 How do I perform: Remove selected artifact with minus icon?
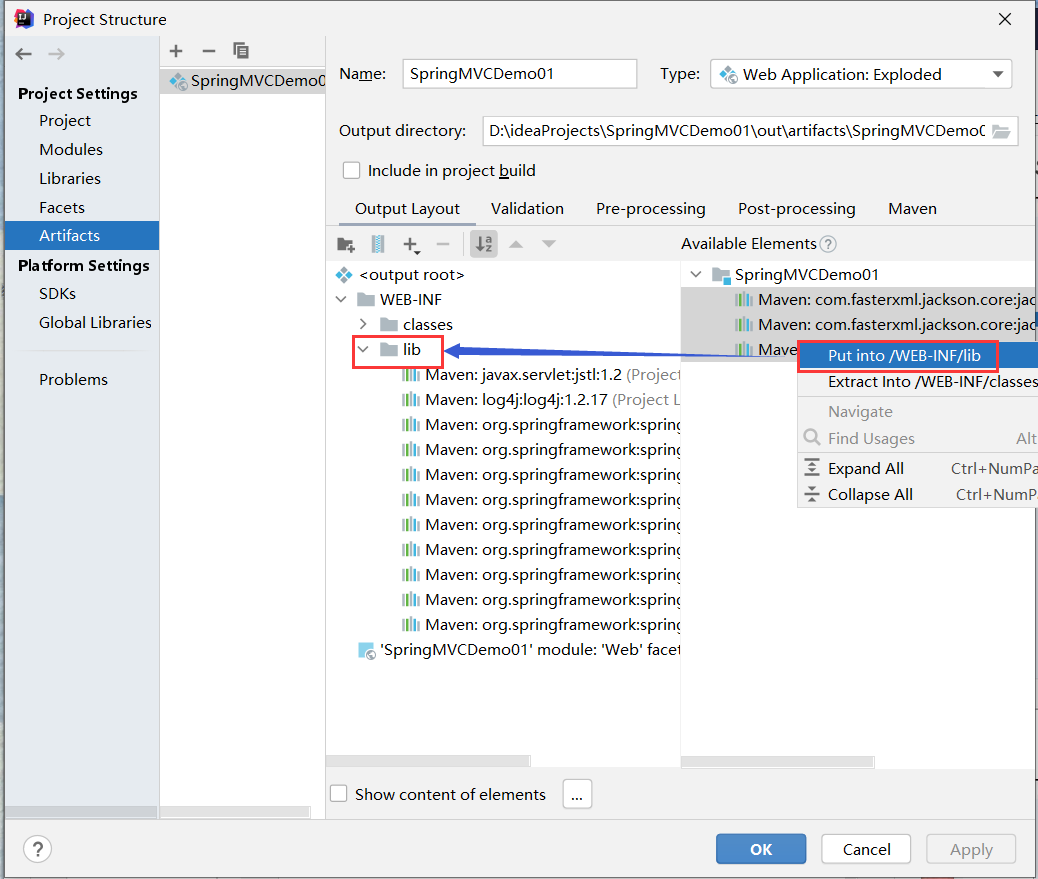[209, 51]
